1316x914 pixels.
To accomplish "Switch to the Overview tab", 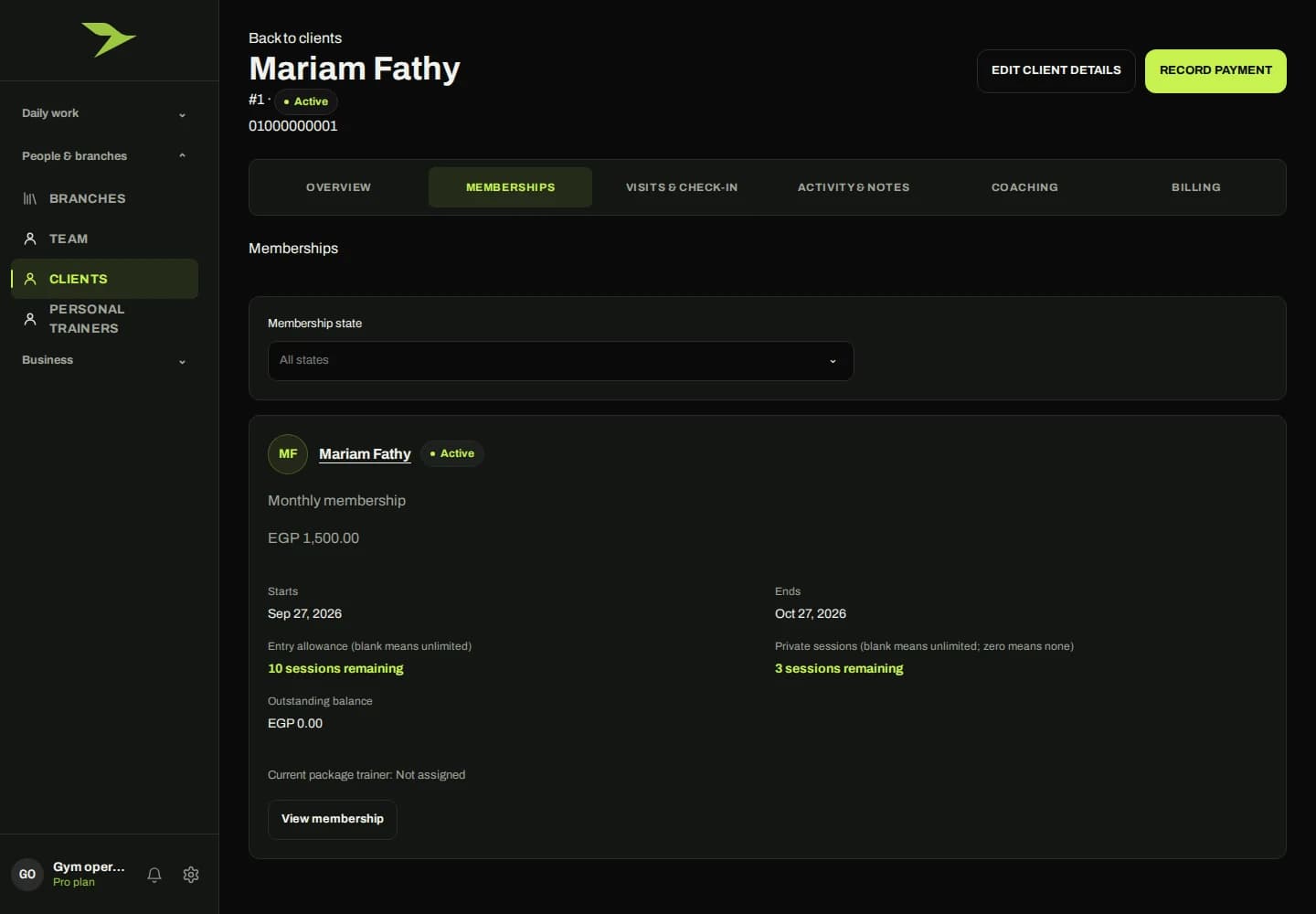I will [338, 187].
